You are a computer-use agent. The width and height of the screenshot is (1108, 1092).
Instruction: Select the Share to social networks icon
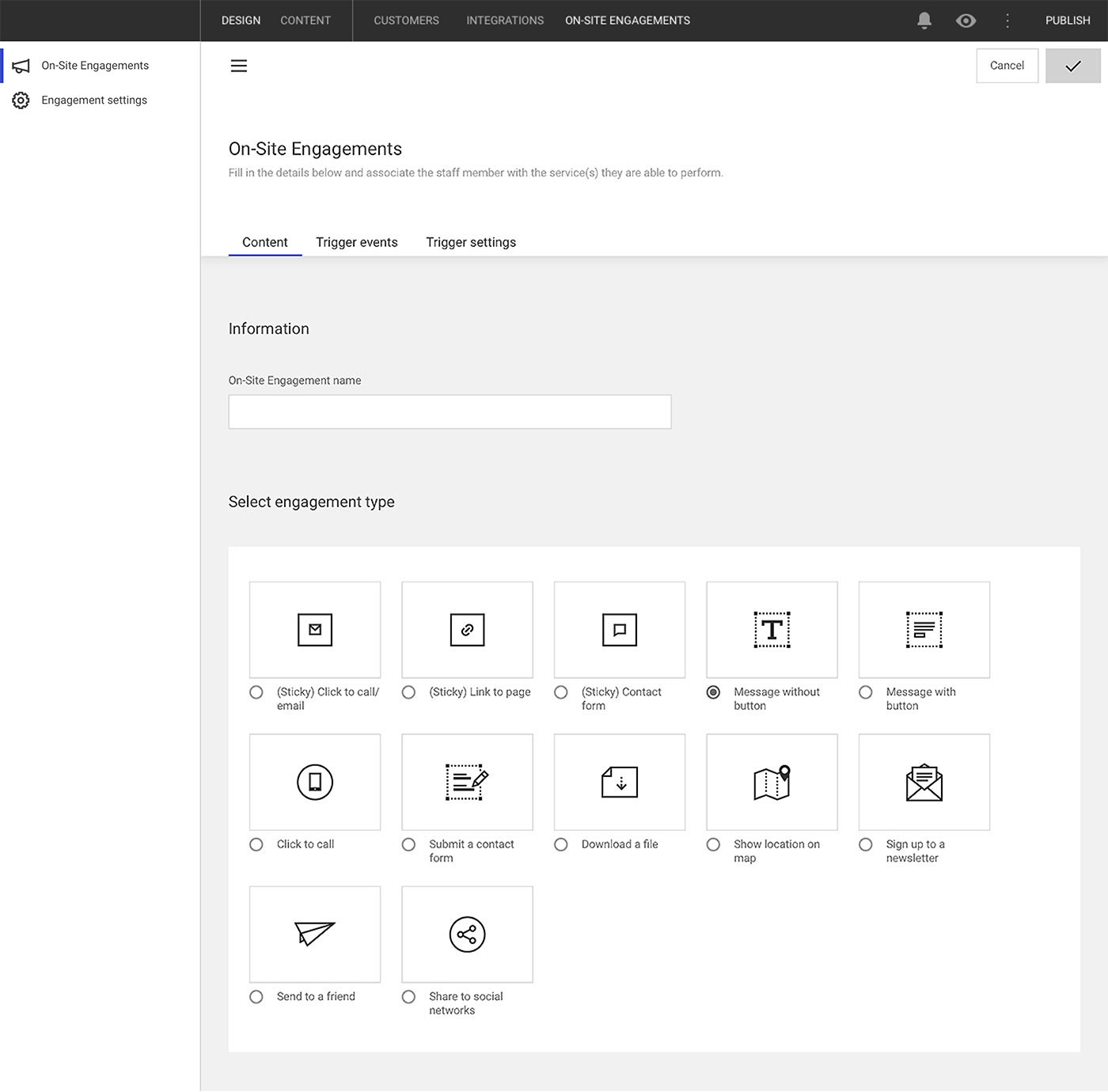467,934
